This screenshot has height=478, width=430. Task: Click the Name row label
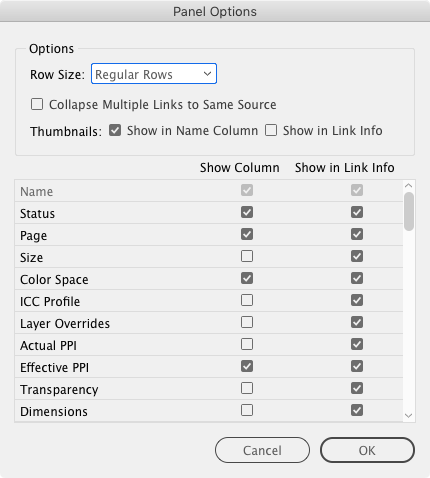36,191
